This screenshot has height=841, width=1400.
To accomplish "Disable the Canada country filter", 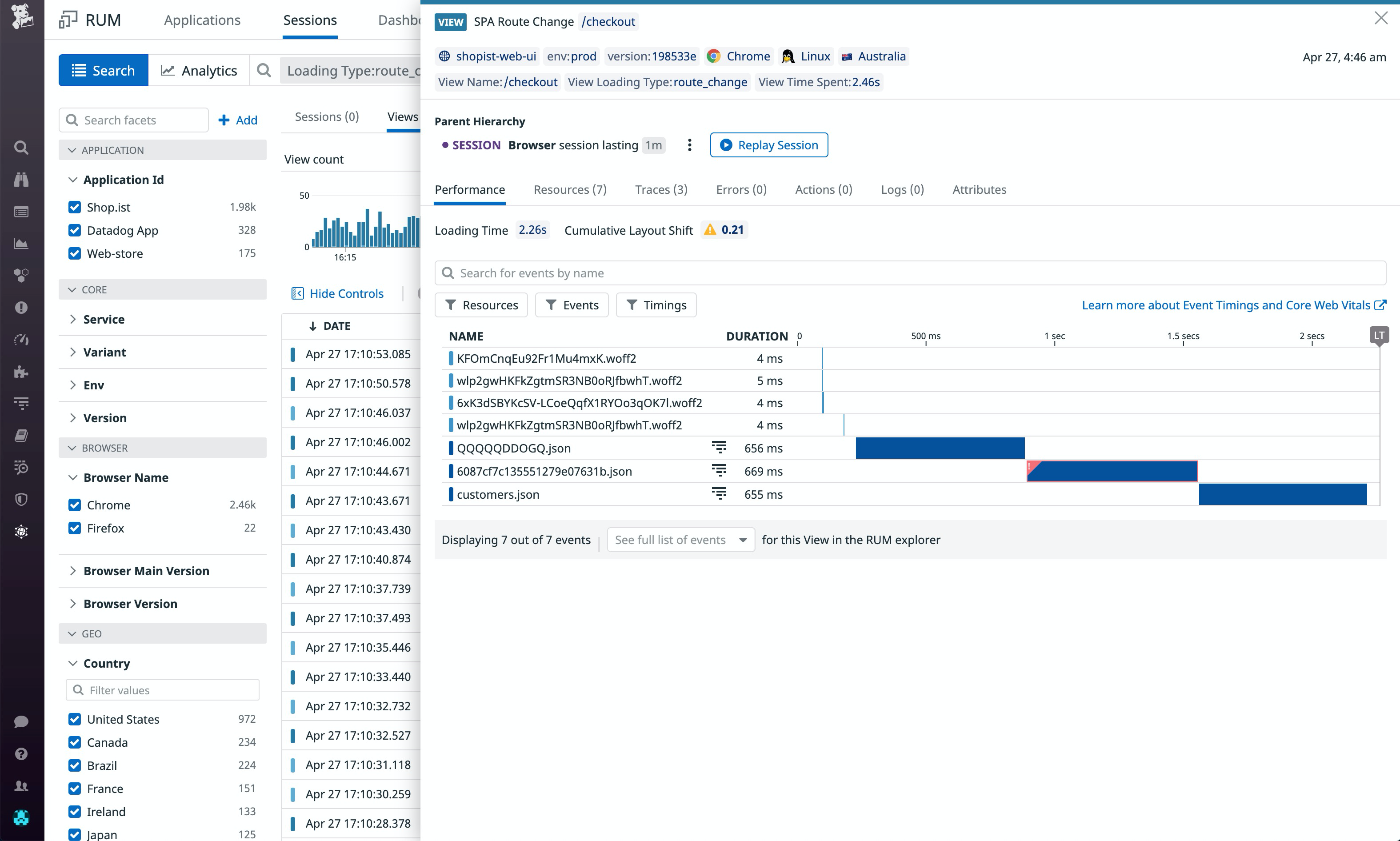I will (76, 742).
